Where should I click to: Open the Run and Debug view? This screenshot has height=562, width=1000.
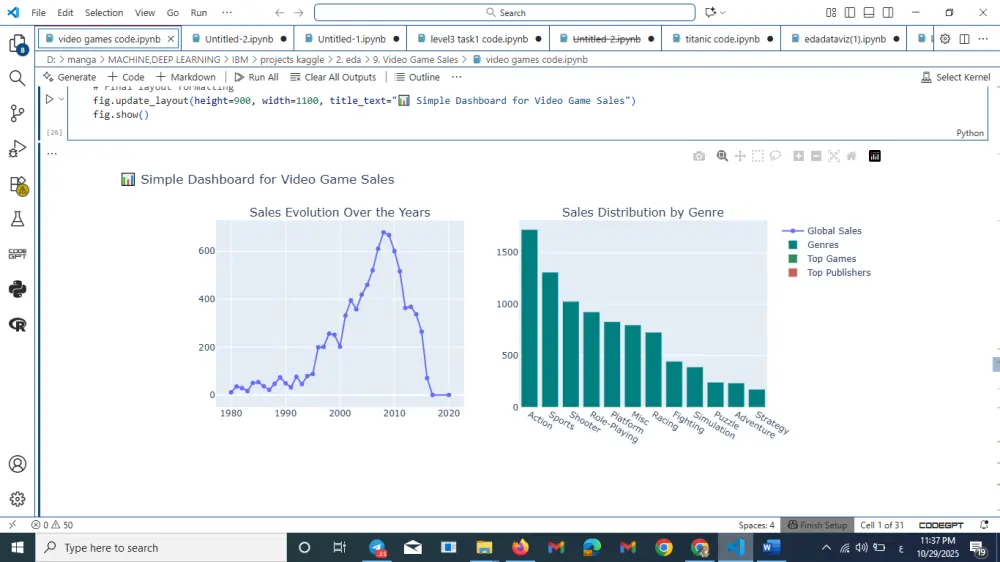[x=17, y=149]
